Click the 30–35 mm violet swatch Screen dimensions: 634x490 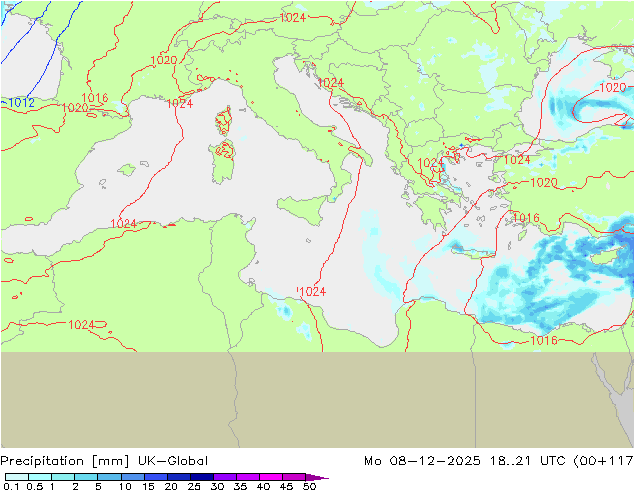[225, 477]
